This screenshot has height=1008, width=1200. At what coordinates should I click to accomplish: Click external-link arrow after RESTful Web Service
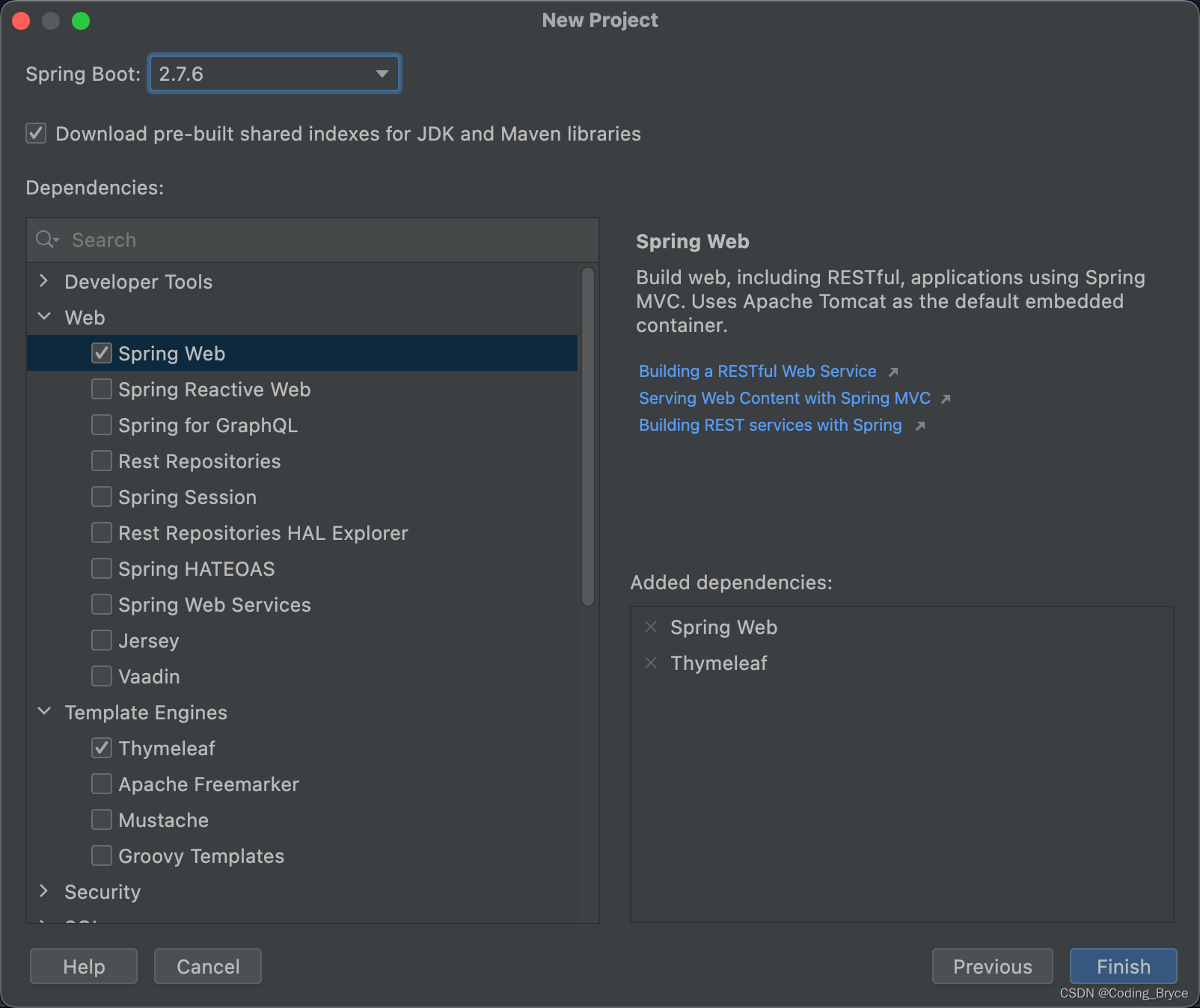click(x=893, y=372)
